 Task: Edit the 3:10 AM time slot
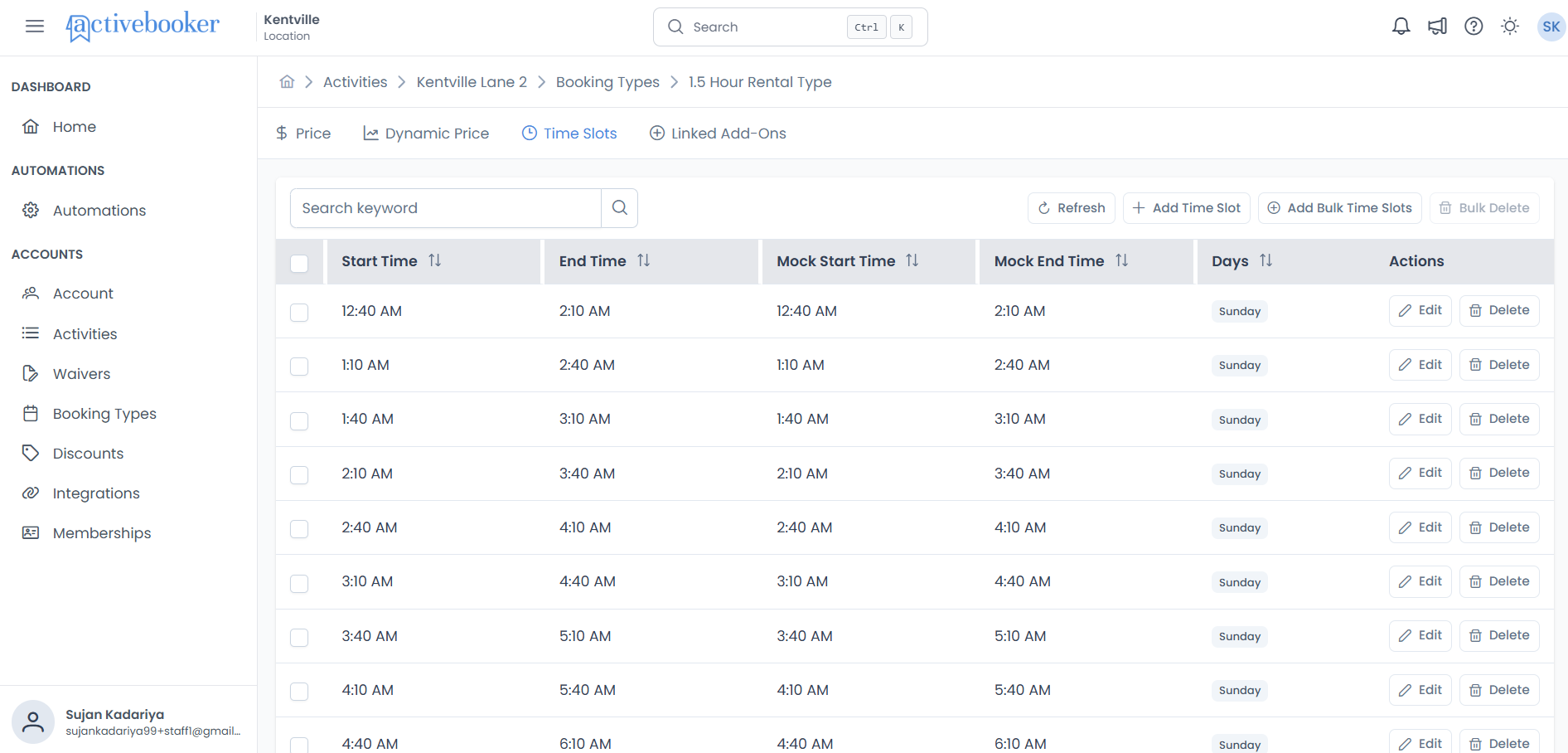click(x=1420, y=581)
